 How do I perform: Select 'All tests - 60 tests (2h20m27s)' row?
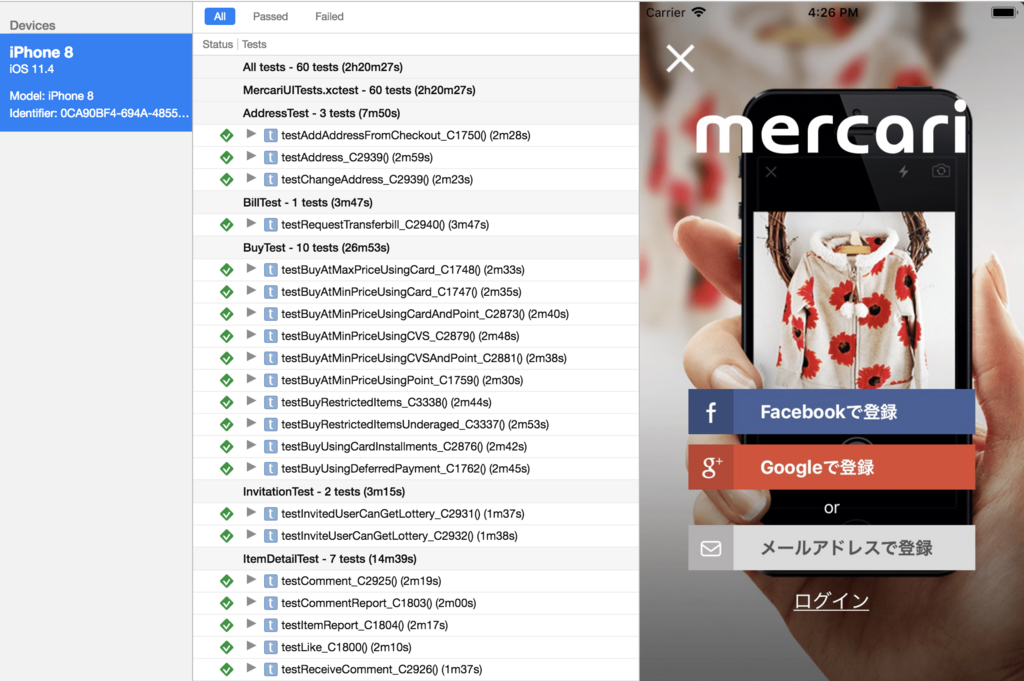pos(416,67)
